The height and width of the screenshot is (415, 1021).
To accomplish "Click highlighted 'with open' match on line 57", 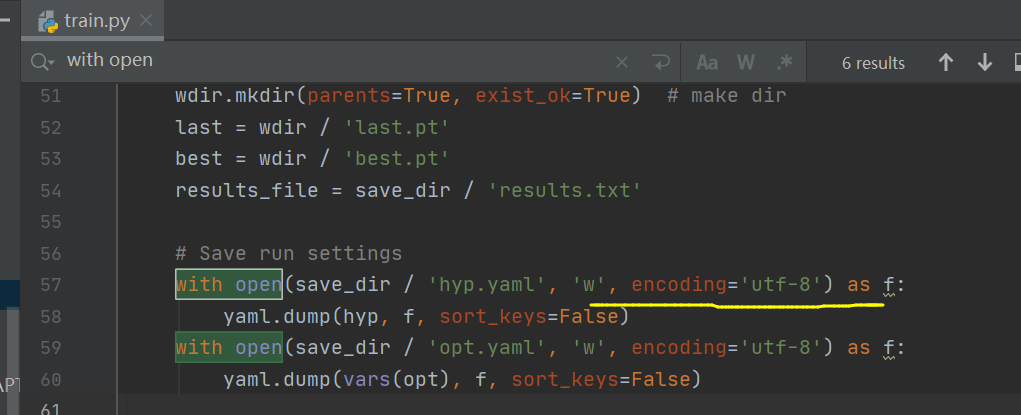I will click(229, 284).
